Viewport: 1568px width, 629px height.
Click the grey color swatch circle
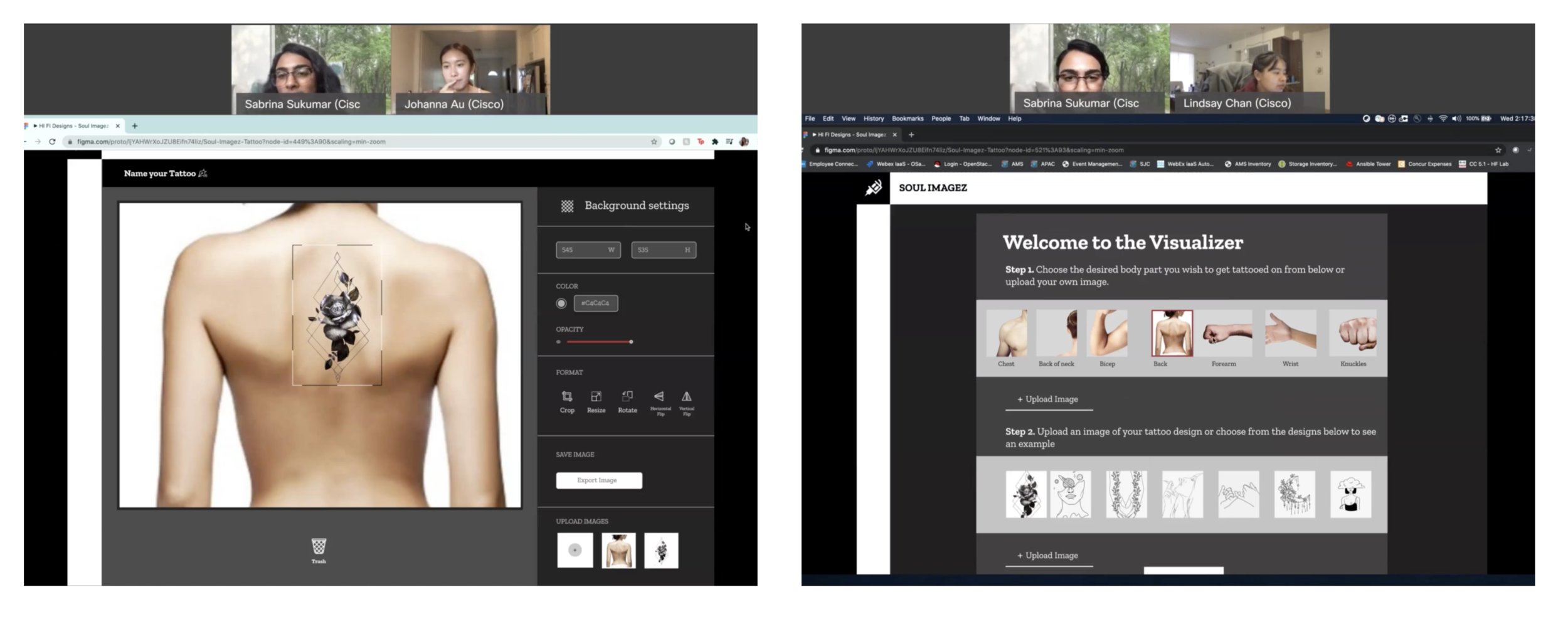pyautogui.click(x=561, y=304)
